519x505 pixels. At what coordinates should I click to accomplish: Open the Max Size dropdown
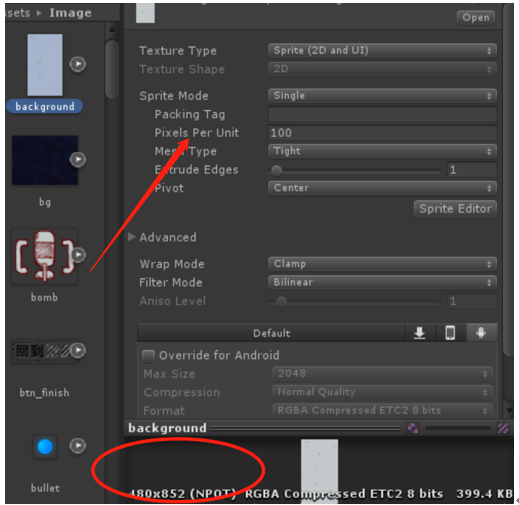[382, 374]
